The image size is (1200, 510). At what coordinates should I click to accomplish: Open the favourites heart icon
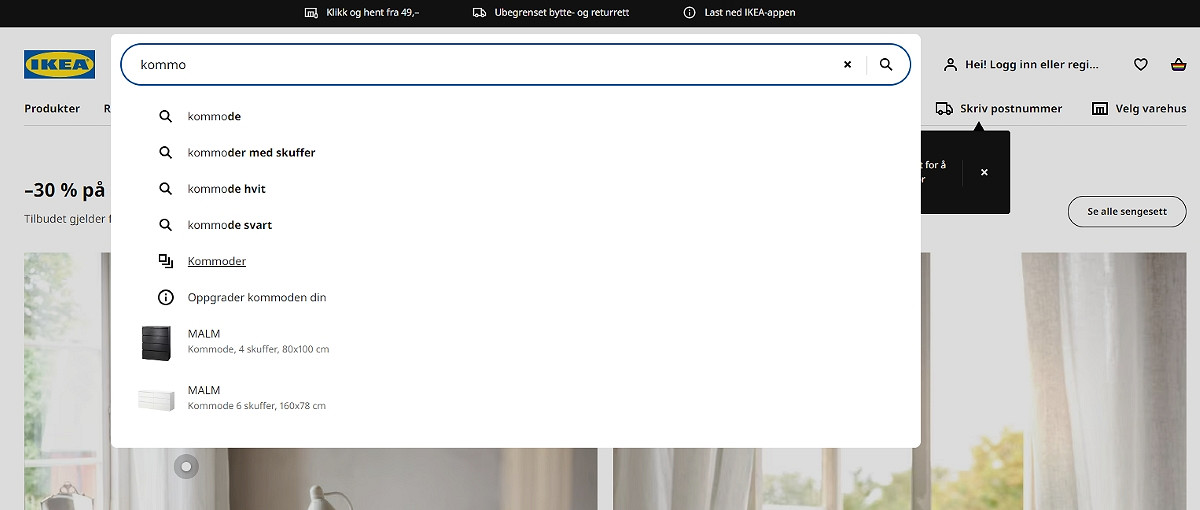point(1141,64)
